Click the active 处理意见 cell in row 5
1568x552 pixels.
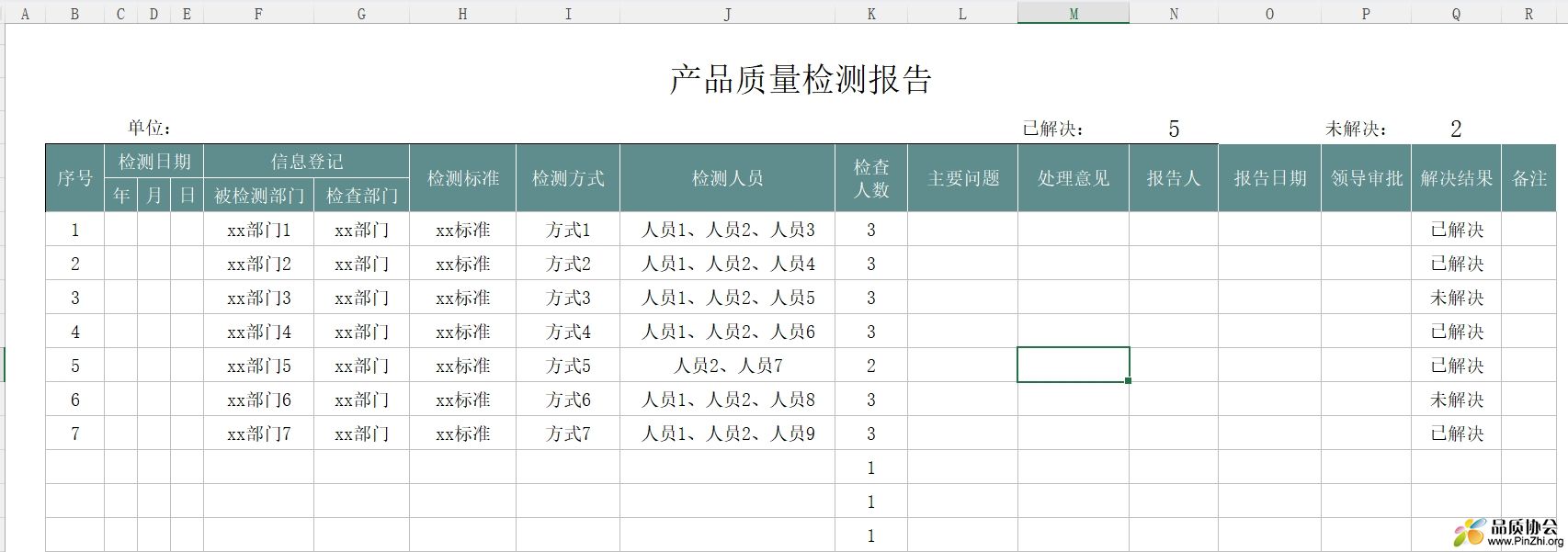(1073, 366)
